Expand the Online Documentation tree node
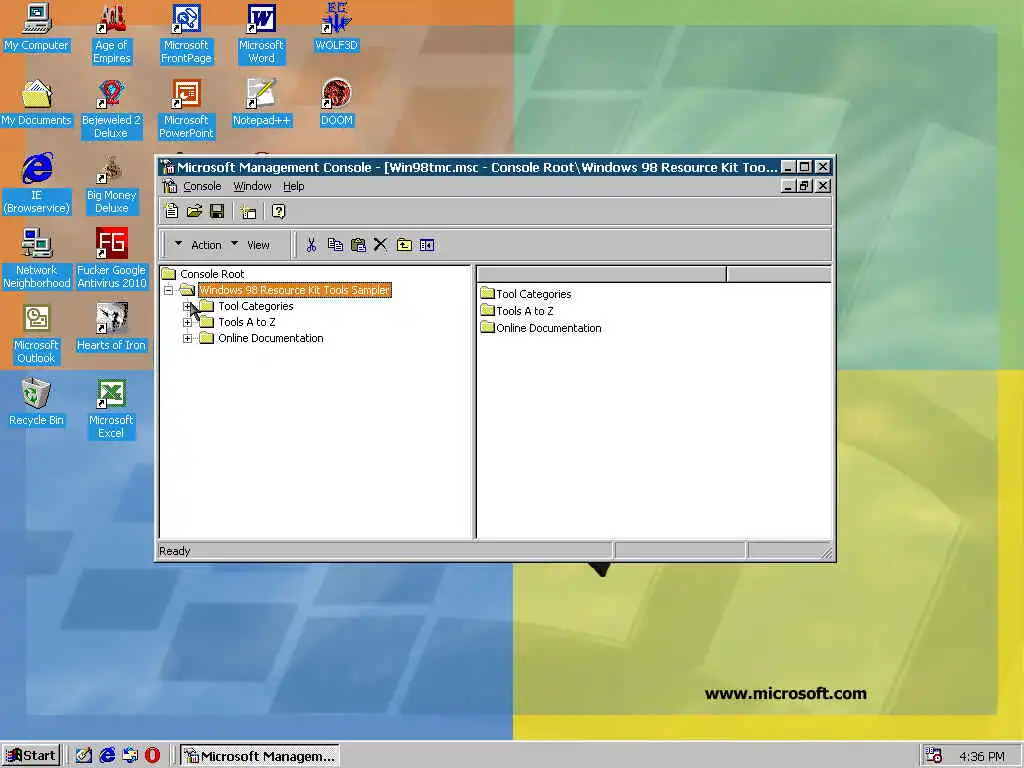 (x=187, y=338)
